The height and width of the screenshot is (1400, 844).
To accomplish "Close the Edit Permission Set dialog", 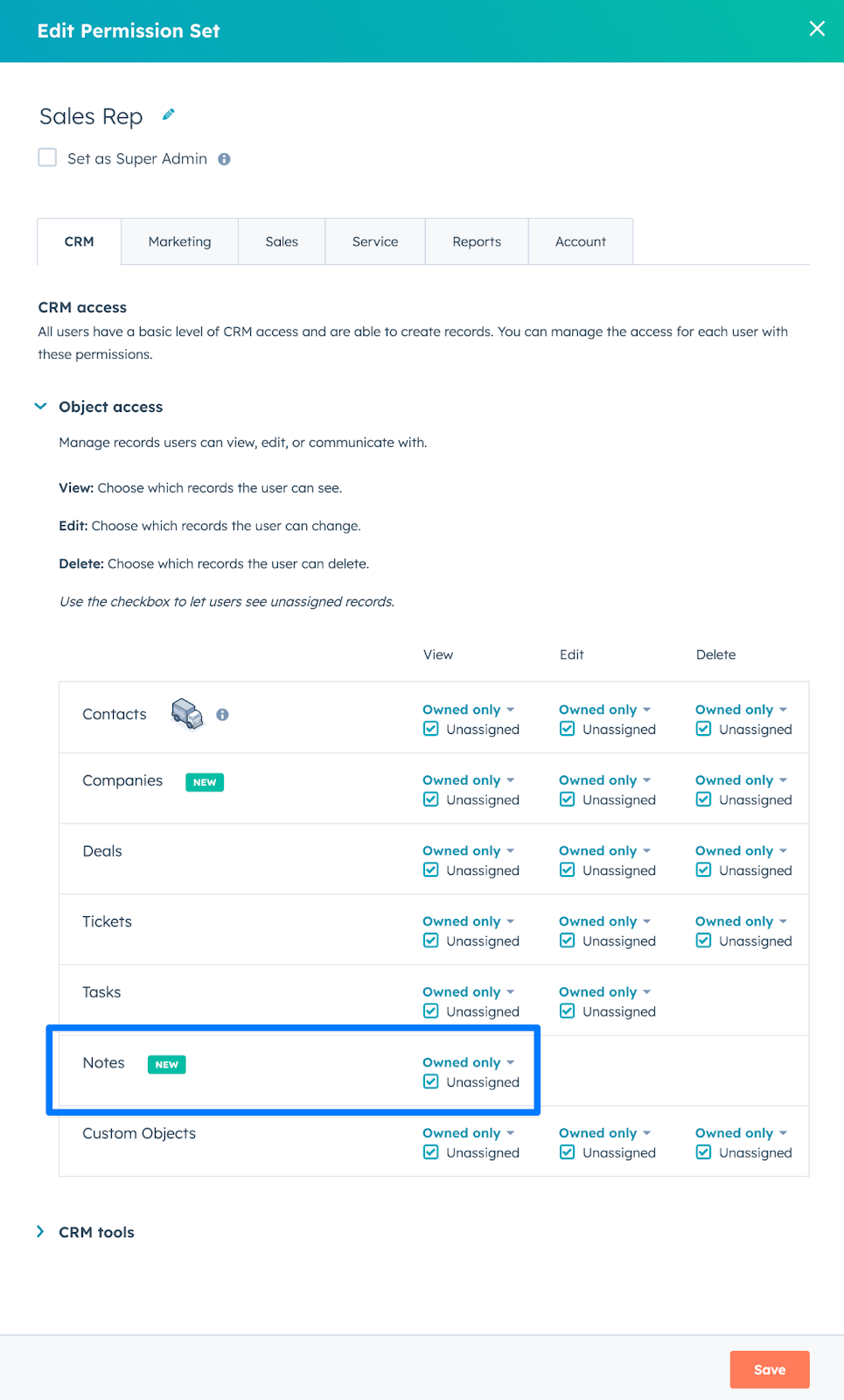I will (817, 29).
